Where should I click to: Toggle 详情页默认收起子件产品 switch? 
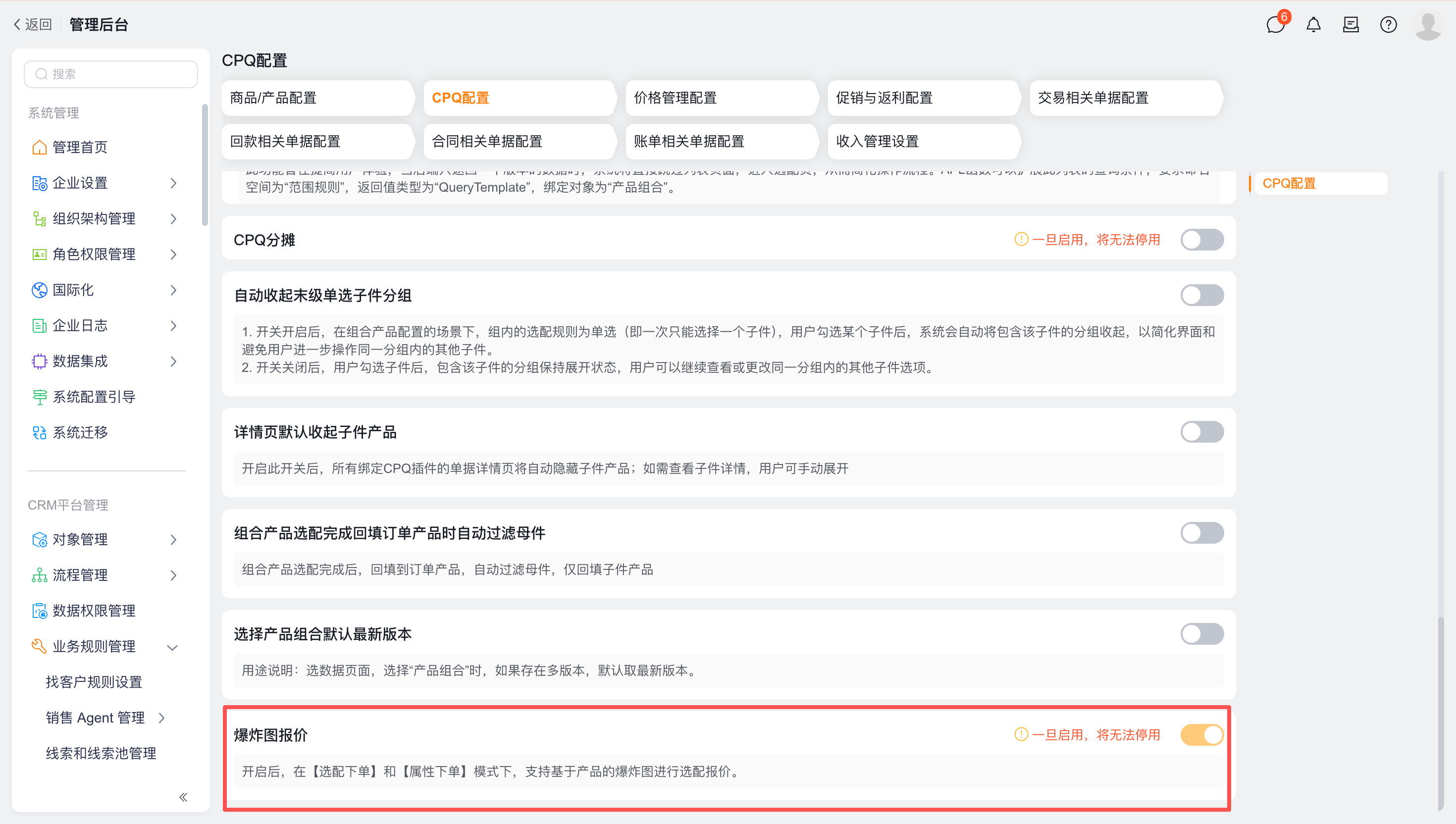pyautogui.click(x=1202, y=432)
